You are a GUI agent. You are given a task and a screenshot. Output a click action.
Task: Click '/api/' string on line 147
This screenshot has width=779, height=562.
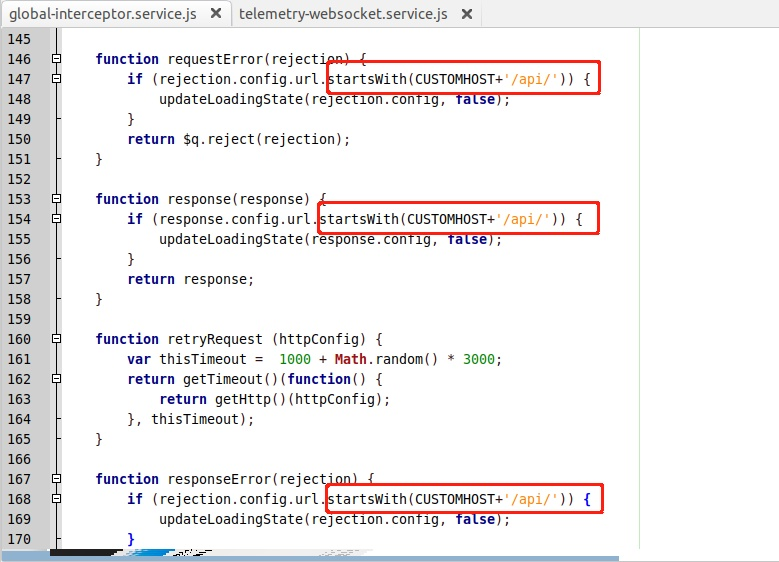[531, 79]
